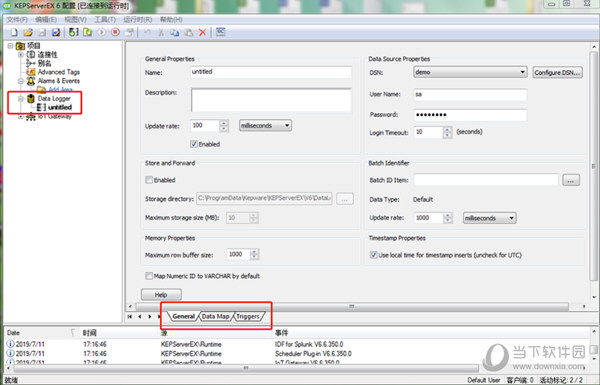The width and height of the screenshot is (600, 385).
Task: Collapse the Data Logger tree node
Action: [x=21, y=99]
